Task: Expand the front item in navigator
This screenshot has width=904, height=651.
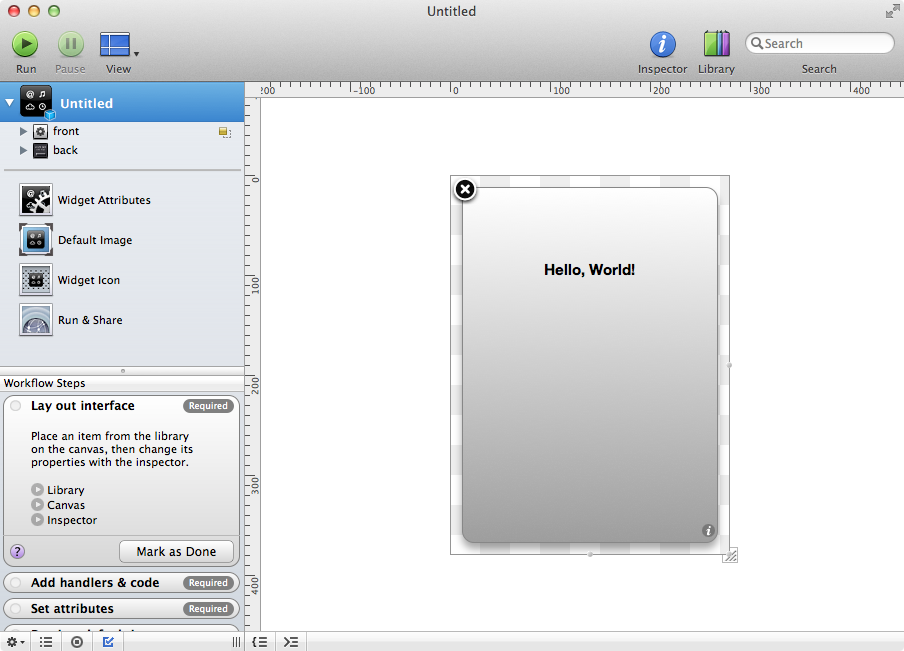Action: [23, 131]
